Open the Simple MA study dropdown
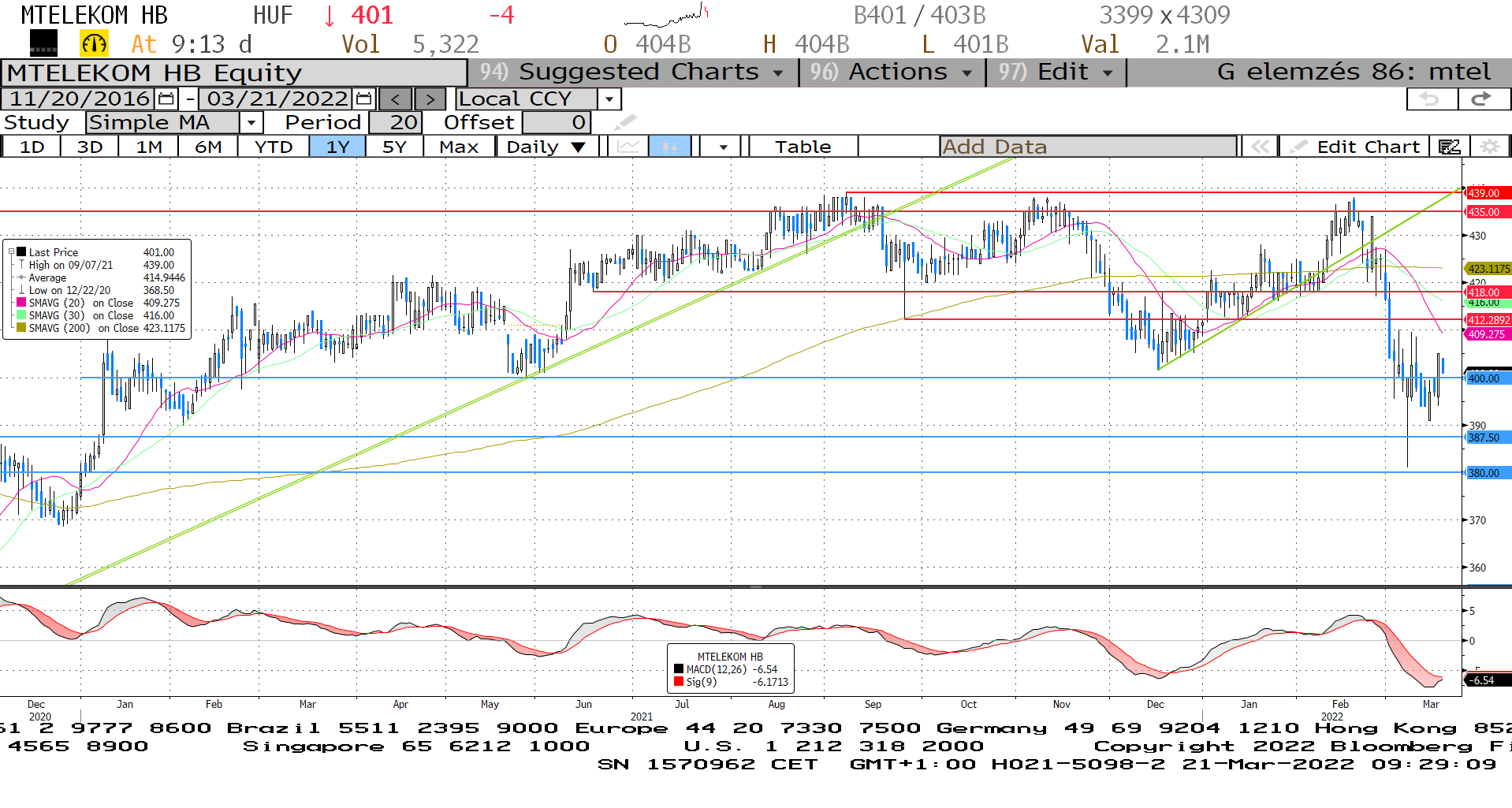 coord(251,123)
